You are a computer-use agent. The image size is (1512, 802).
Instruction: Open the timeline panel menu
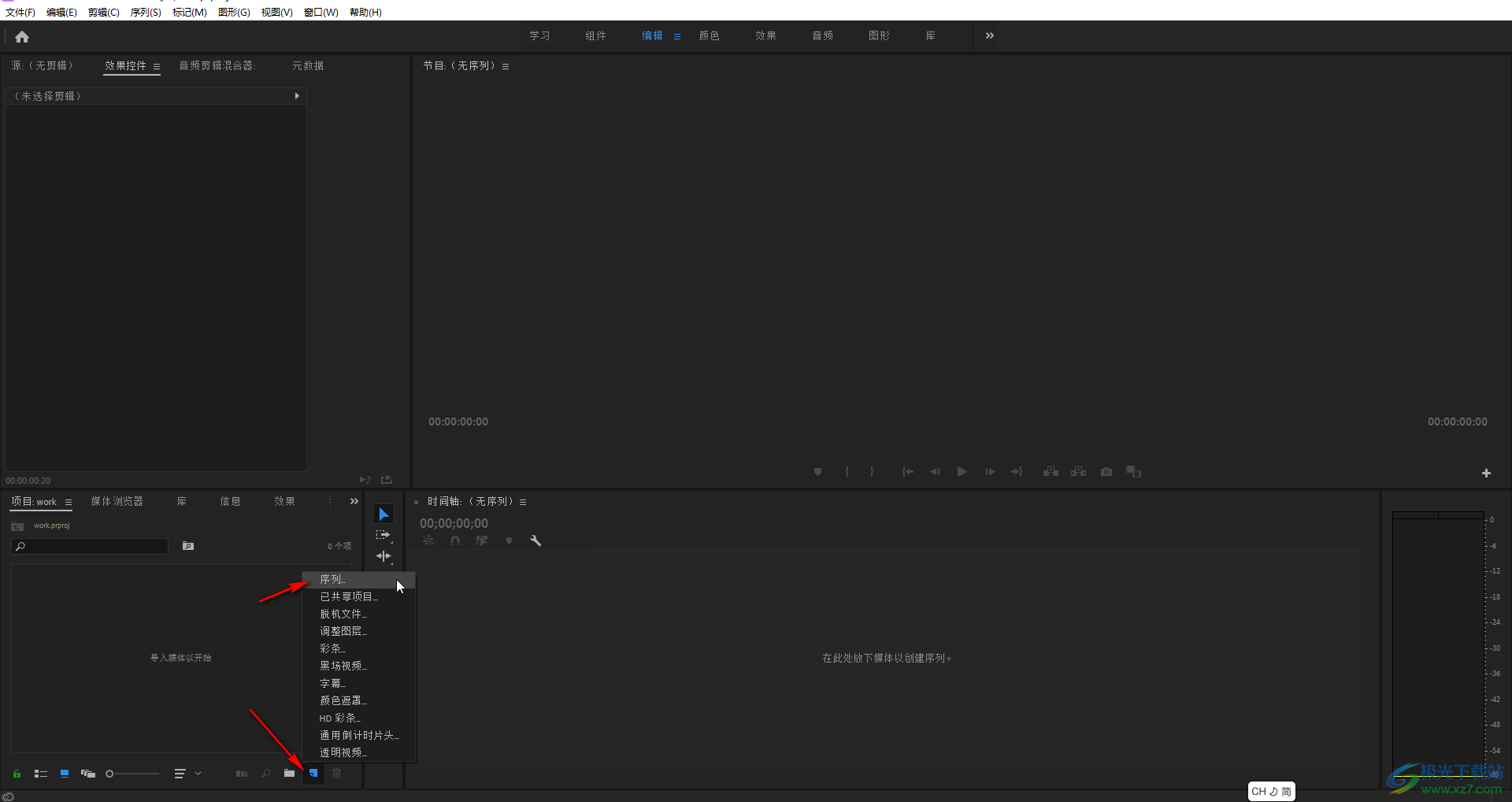(523, 502)
